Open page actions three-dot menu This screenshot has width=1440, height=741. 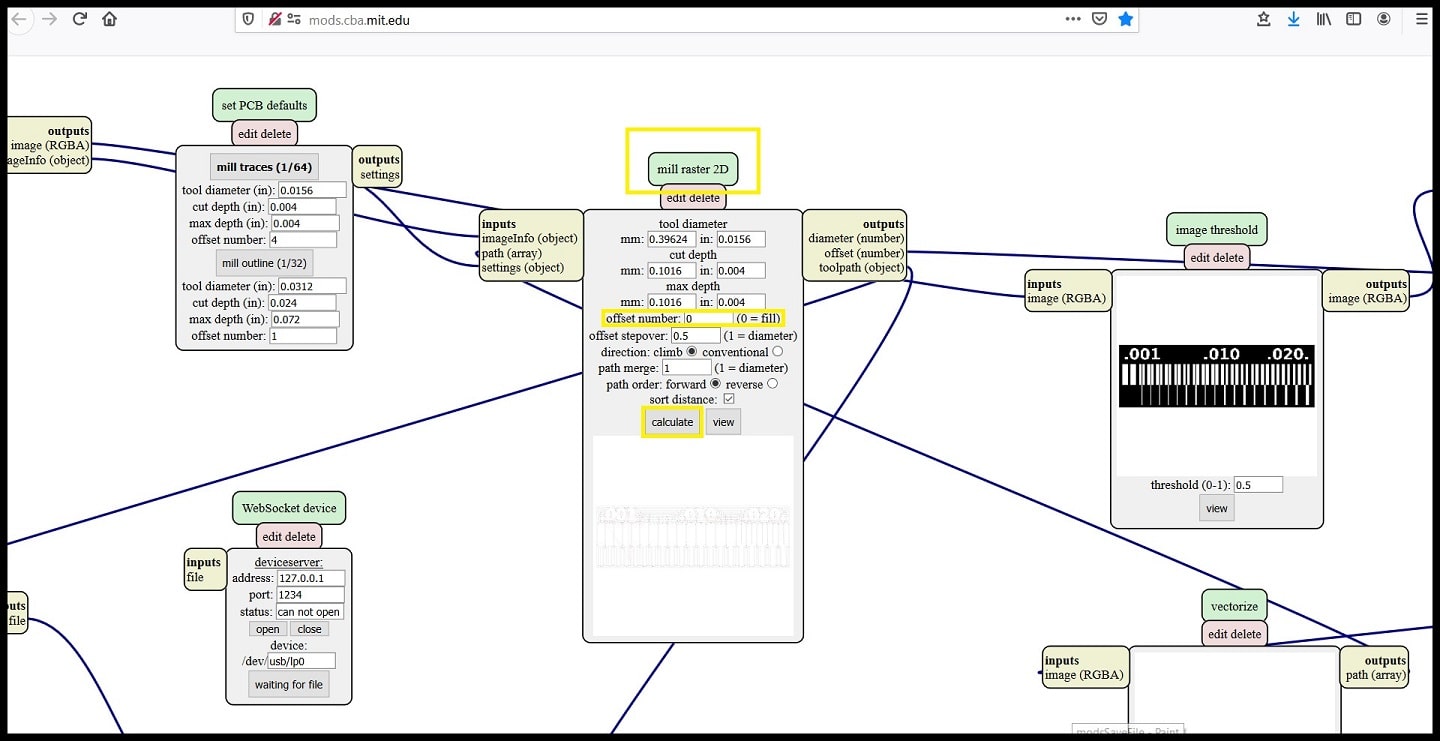pos(1073,19)
